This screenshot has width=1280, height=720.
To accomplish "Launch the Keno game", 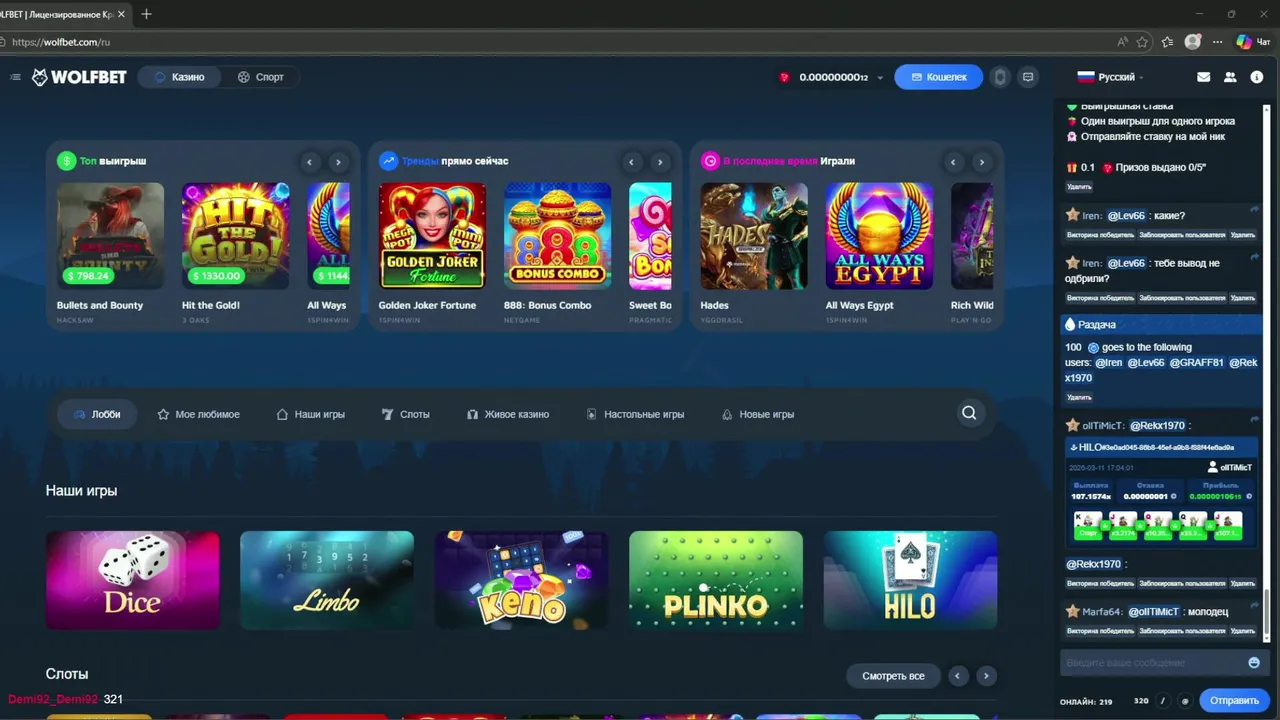I will click(521, 580).
